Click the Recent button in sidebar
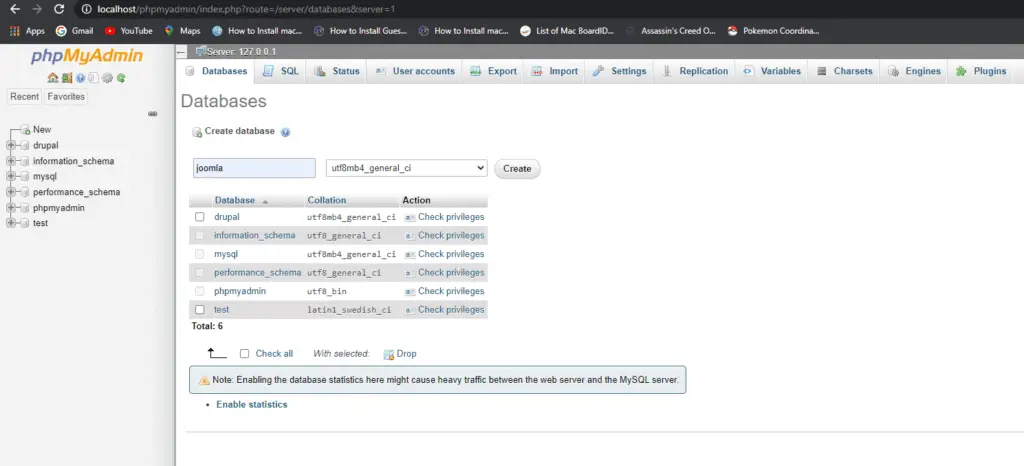 [x=25, y=97]
